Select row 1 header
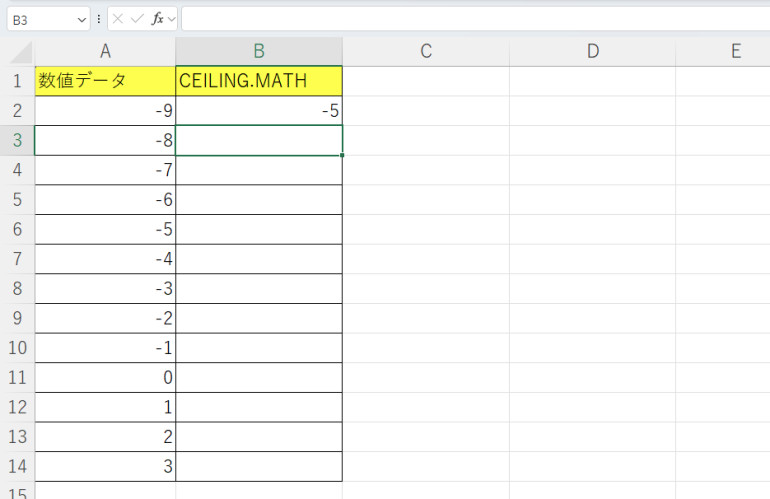770x499 pixels. click(x=17, y=81)
